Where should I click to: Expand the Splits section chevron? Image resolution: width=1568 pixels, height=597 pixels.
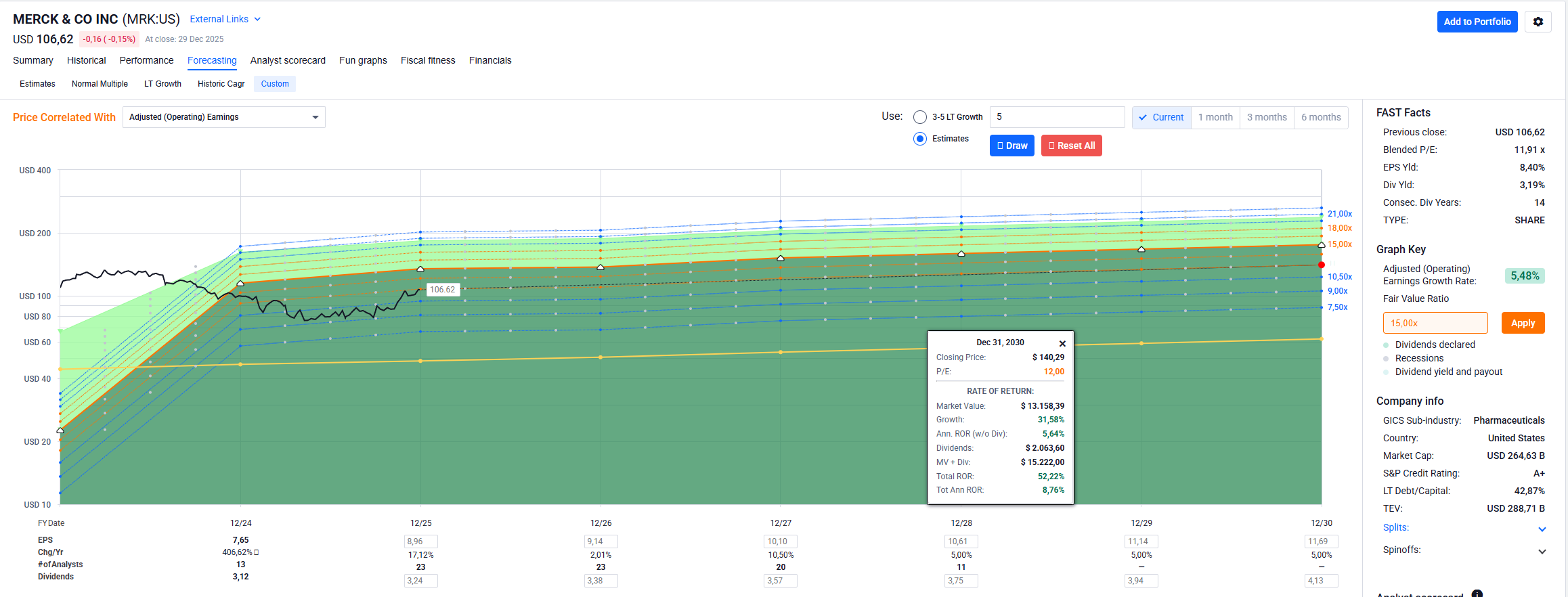tap(1542, 529)
